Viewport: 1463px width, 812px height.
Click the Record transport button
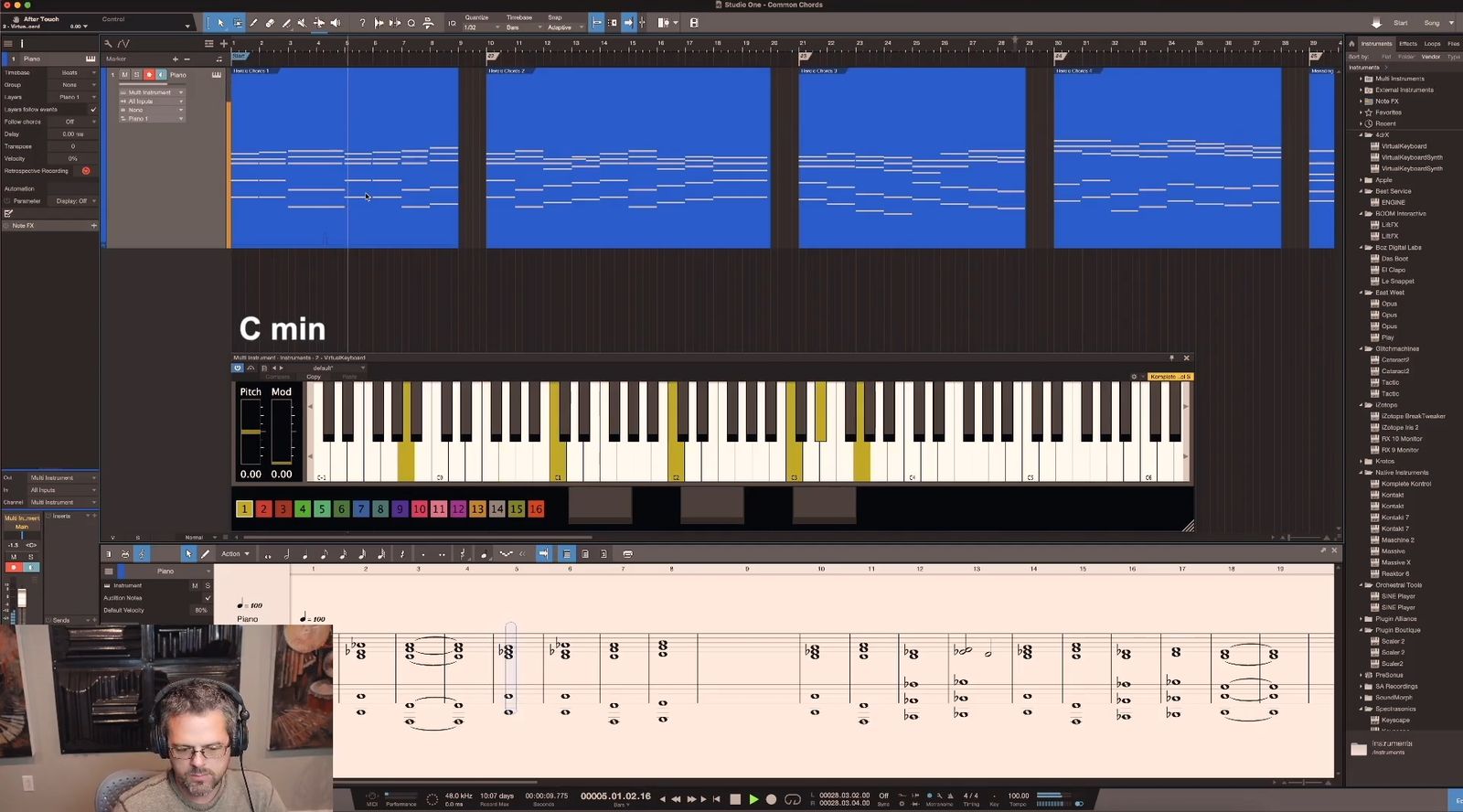pos(771,799)
